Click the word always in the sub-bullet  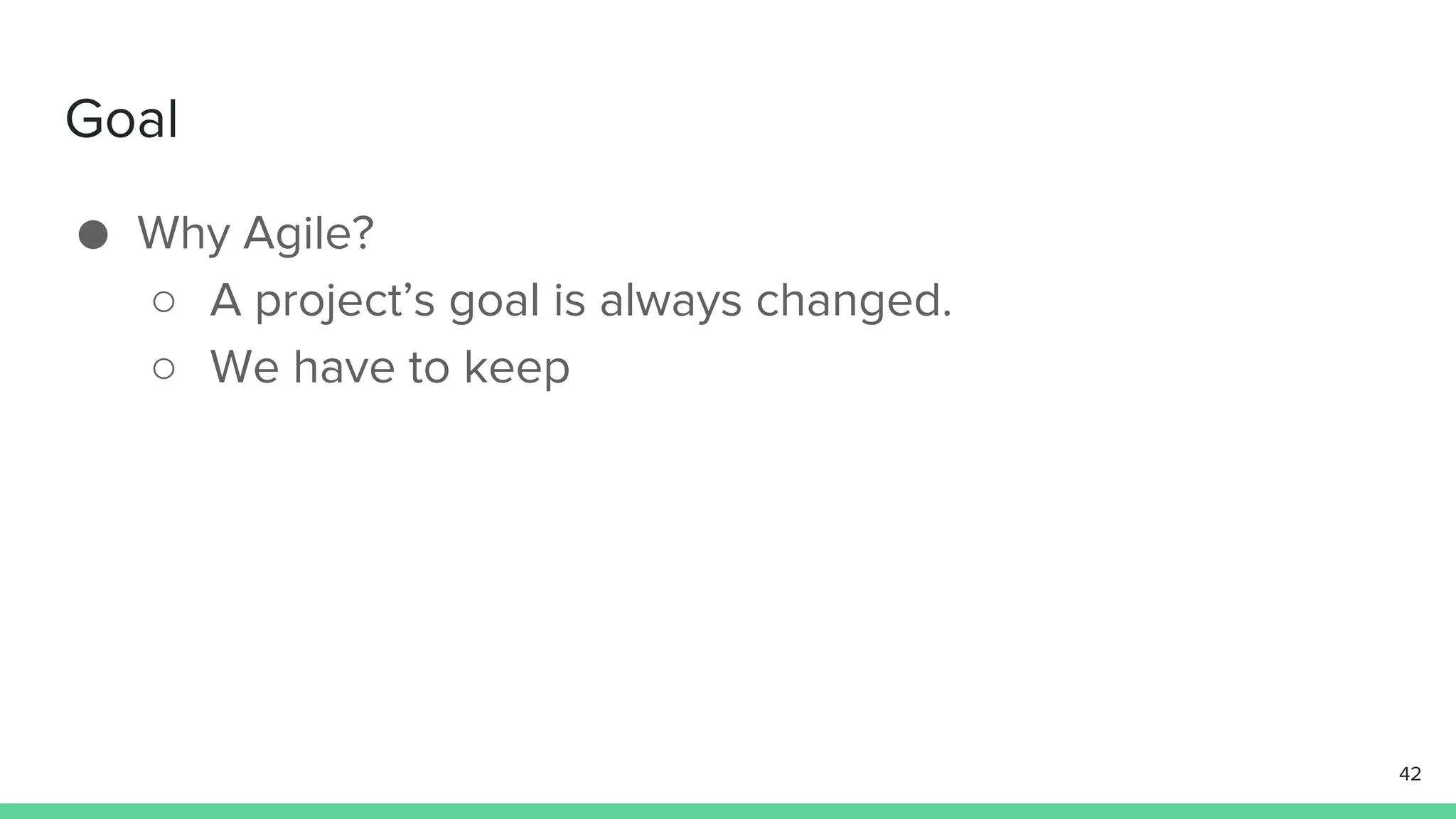[670, 301]
